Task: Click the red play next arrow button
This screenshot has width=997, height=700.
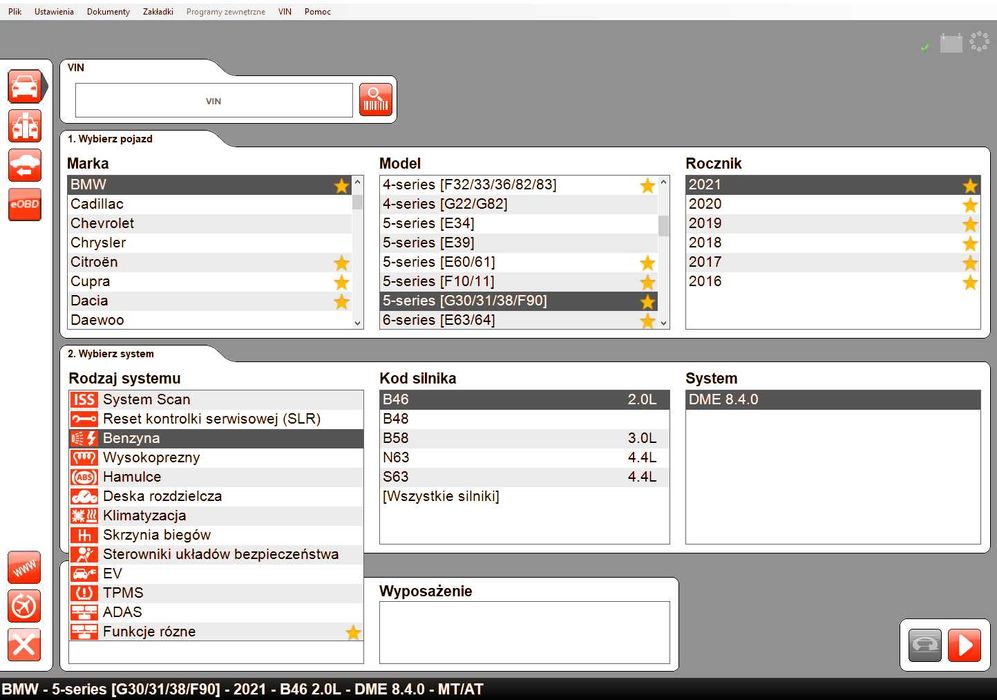Action: pyautogui.click(x=964, y=645)
